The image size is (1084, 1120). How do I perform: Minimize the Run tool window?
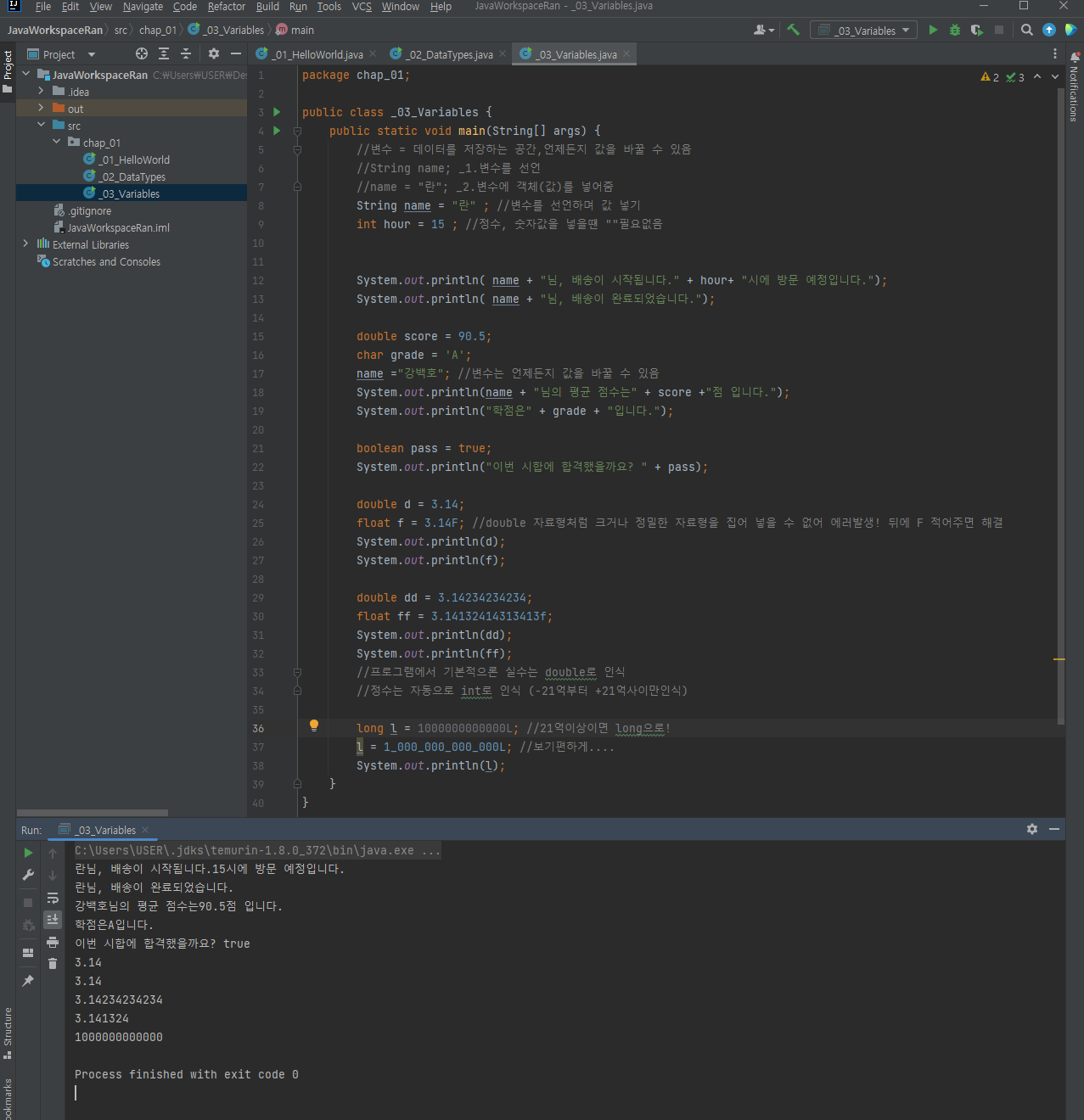tap(1054, 829)
